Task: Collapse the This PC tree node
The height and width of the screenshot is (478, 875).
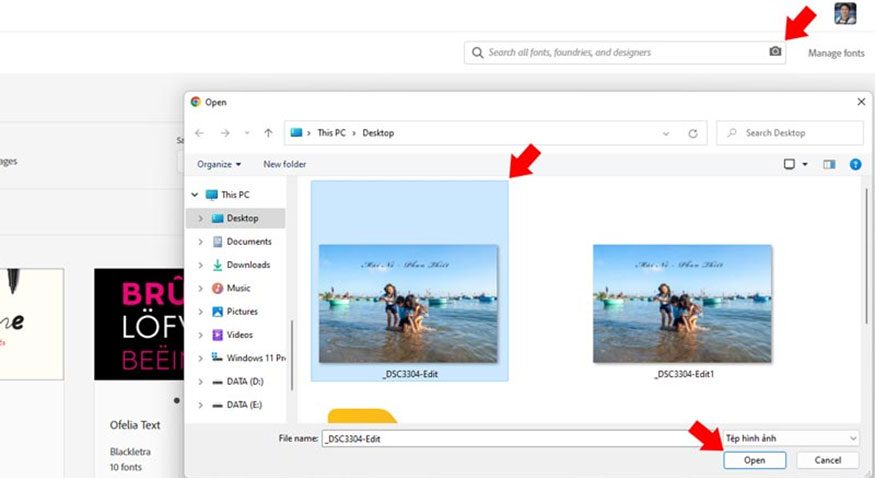Action: click(195, 195)
